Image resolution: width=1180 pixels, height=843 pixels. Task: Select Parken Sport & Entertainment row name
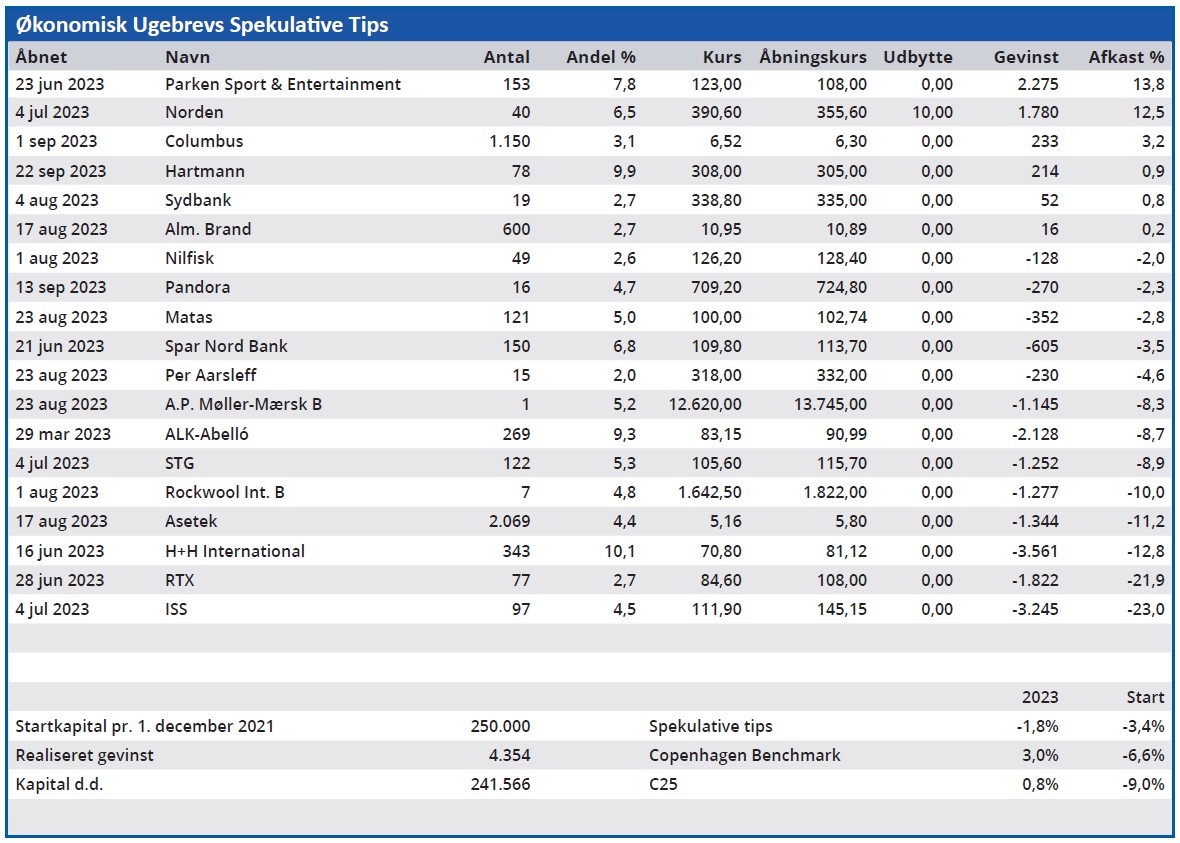pyautogui.click(x=282, y=84)
